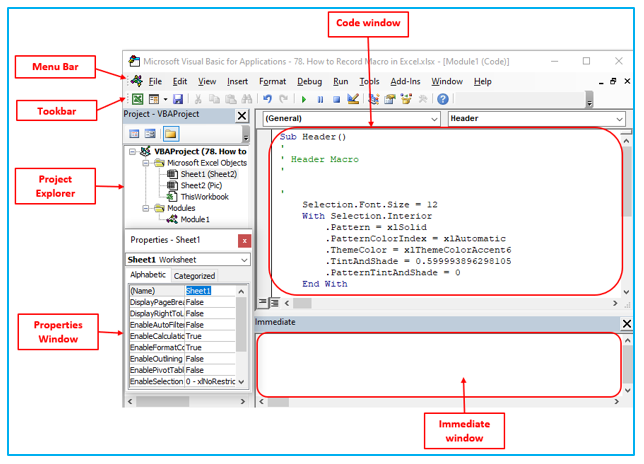
Task: Click the Find binoculars icon
Action: click(x=247, y=99)
